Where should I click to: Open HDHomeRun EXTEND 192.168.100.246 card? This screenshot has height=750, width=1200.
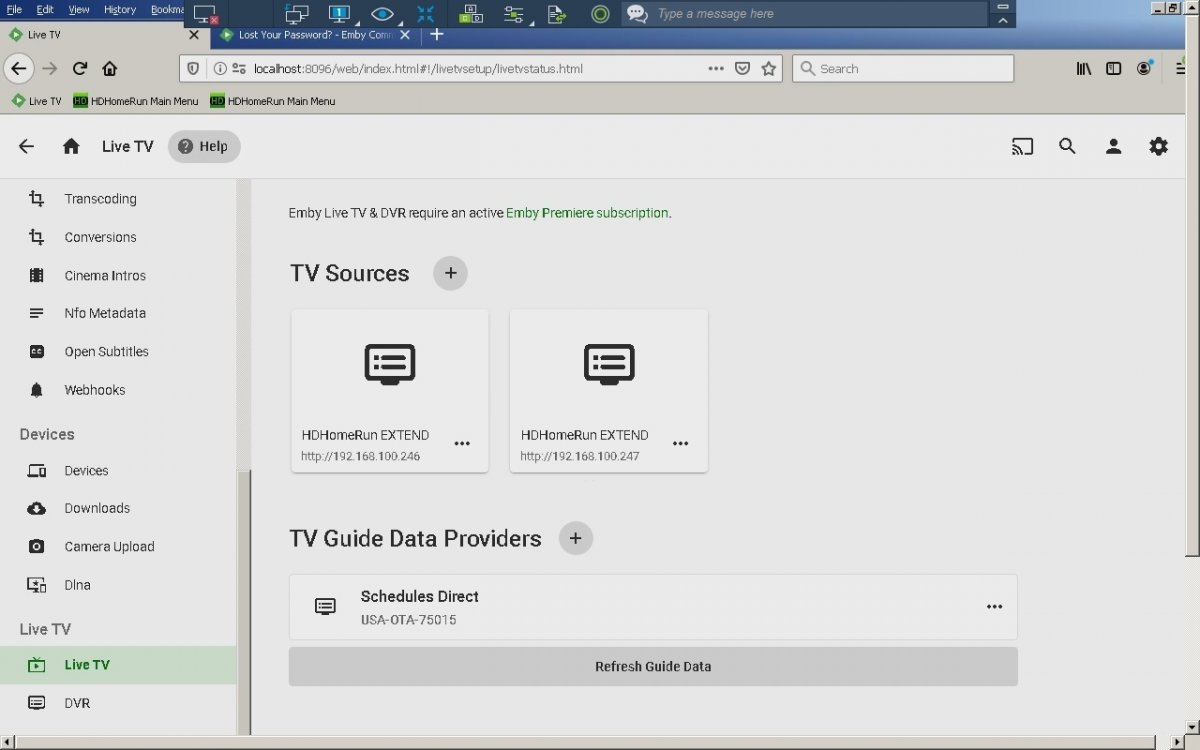pyautogui.click(x=390, y=391)
